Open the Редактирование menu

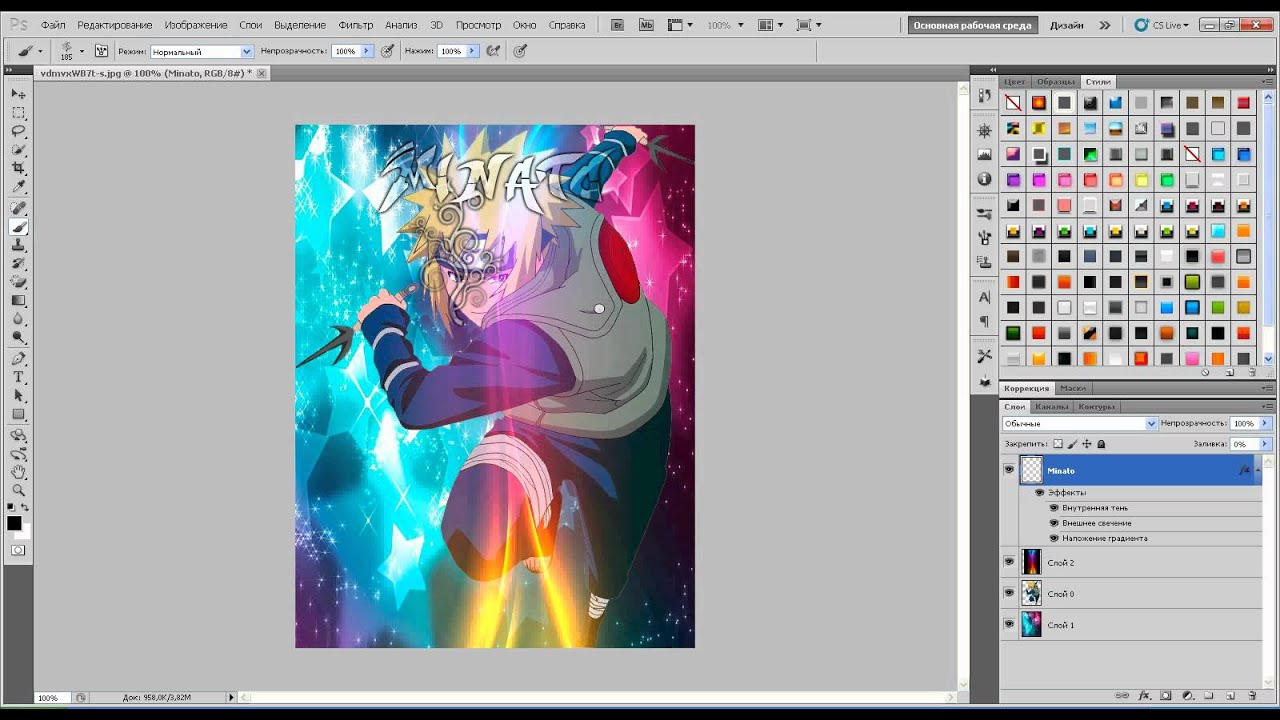coord(115,25)
